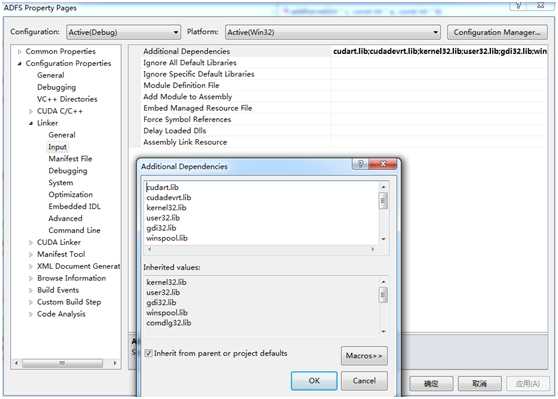558x399 pixels.
Task: Expand the Browse Information node
Action: 31,278
